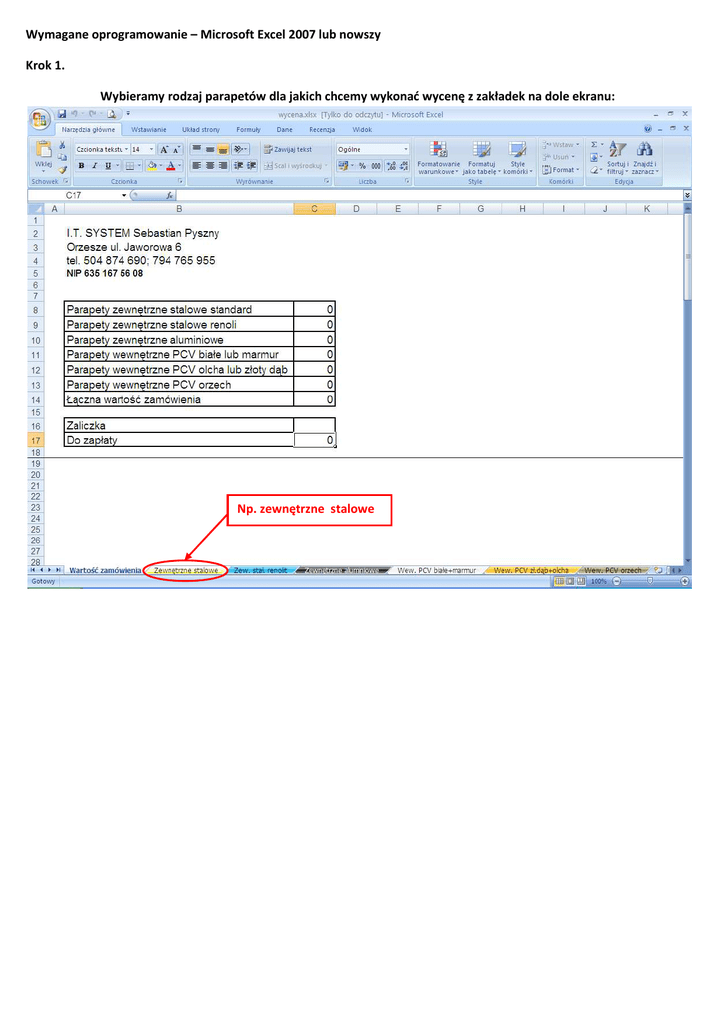Open Formatowanie warunkowe conditional formatting
This screenshot has width=724, height=1024.
[438, 151]
